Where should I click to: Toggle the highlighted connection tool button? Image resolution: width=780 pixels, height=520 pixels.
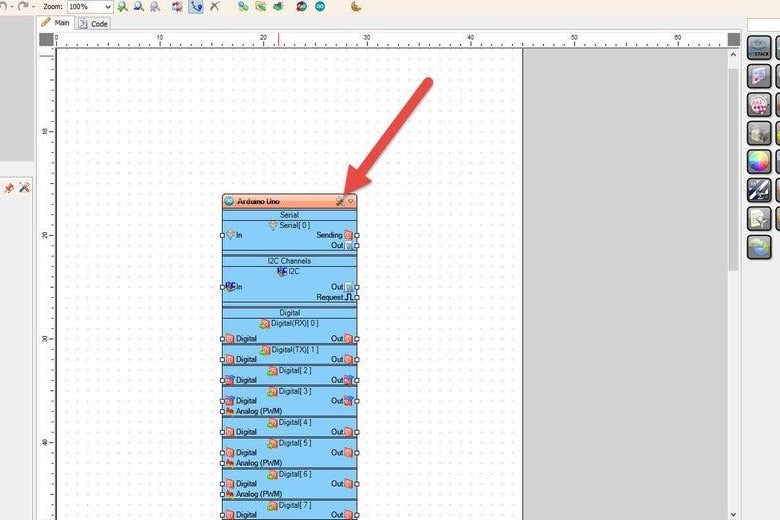pos(196,6)
